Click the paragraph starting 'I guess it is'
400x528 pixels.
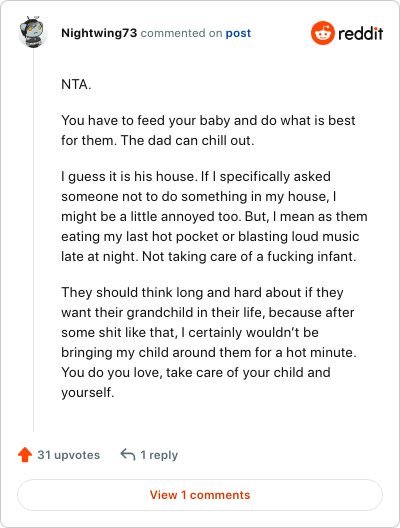(214, 216)
